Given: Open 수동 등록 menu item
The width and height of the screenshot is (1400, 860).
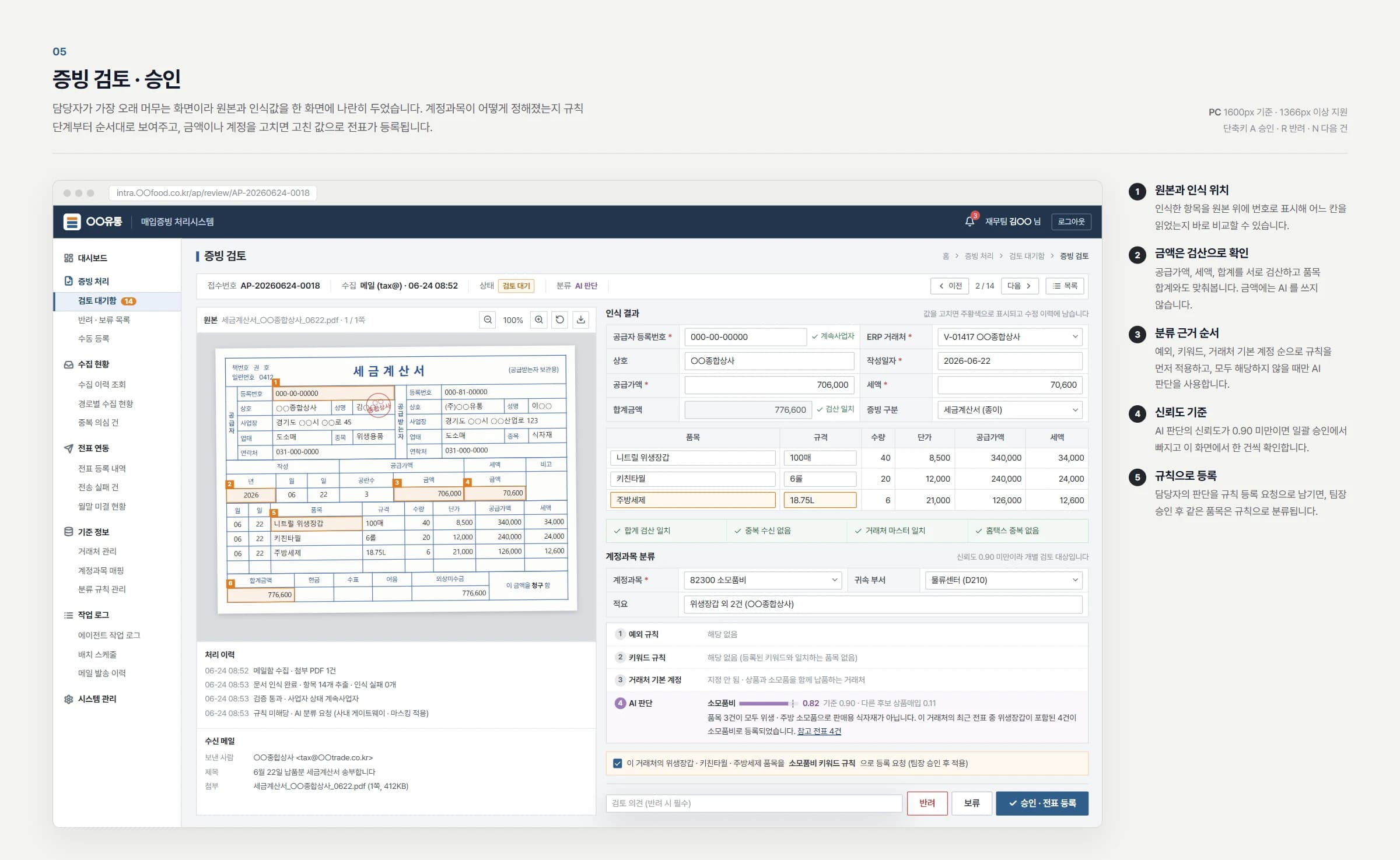Looking at the screenshot, I should (x=93, y=338).
